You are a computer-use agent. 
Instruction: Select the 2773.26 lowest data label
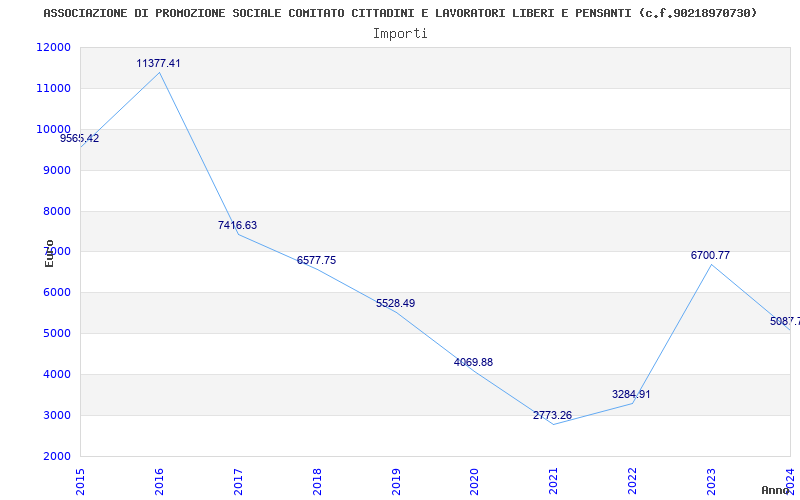553,415
